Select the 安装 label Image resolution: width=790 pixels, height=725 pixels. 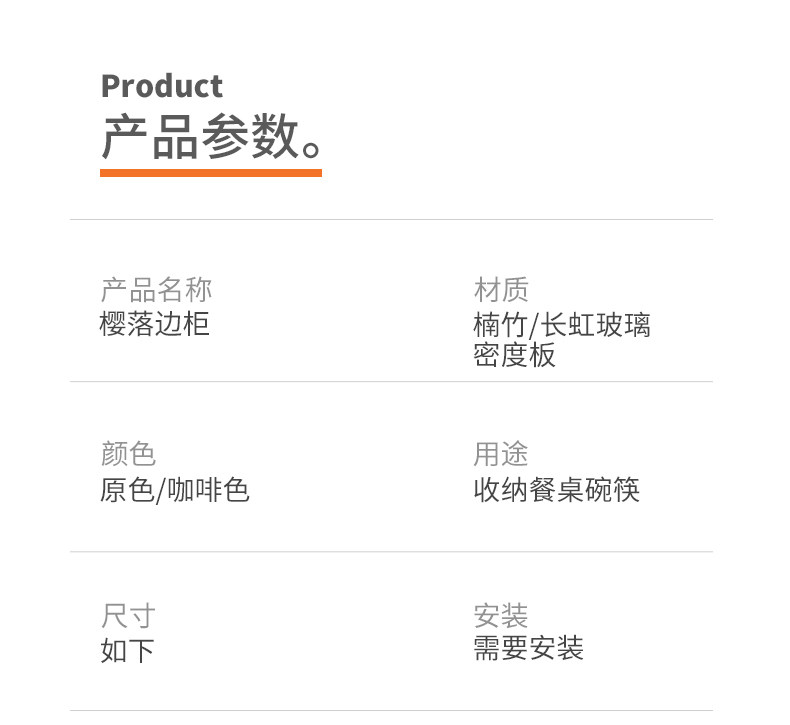coord(501,615)
